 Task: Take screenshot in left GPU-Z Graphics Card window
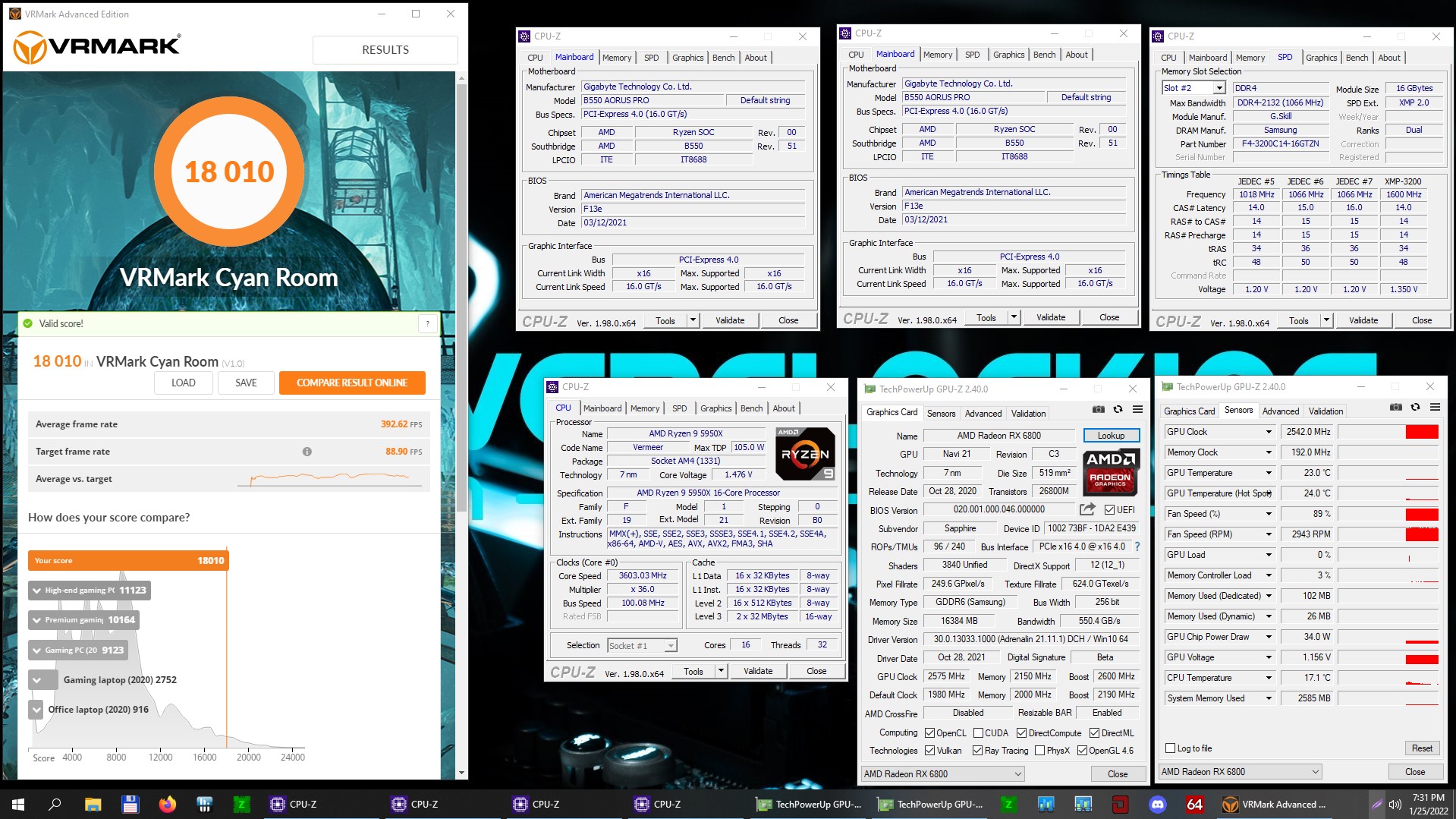point(1098,409)
